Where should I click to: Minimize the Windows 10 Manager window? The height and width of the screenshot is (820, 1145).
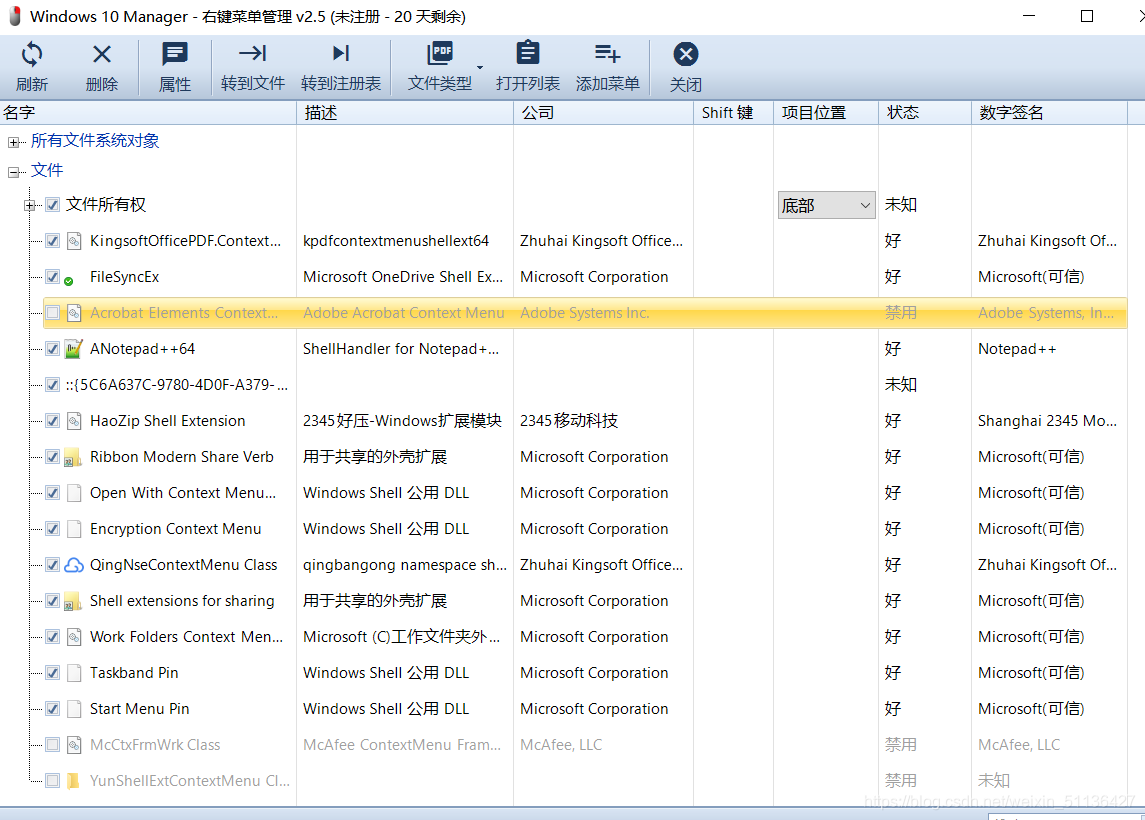pos(1029,16)
